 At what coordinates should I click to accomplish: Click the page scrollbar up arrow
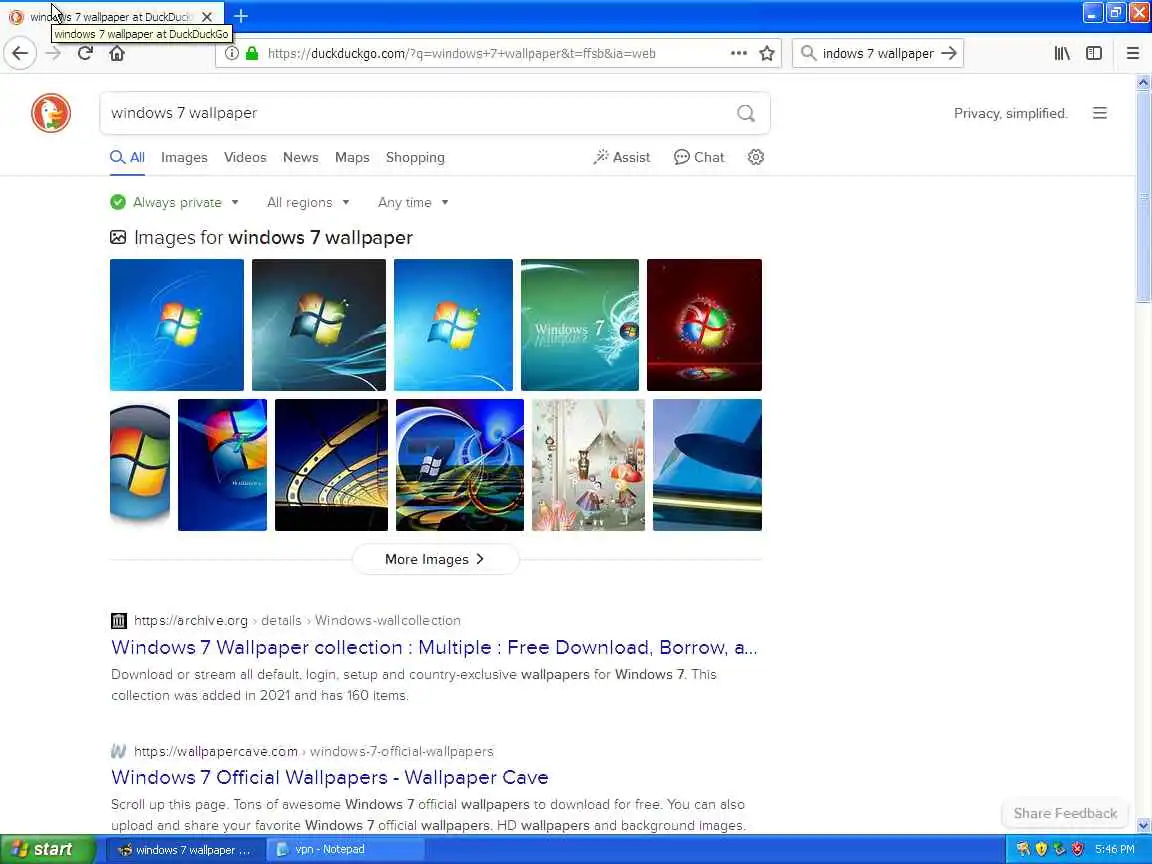point(1143,82)
